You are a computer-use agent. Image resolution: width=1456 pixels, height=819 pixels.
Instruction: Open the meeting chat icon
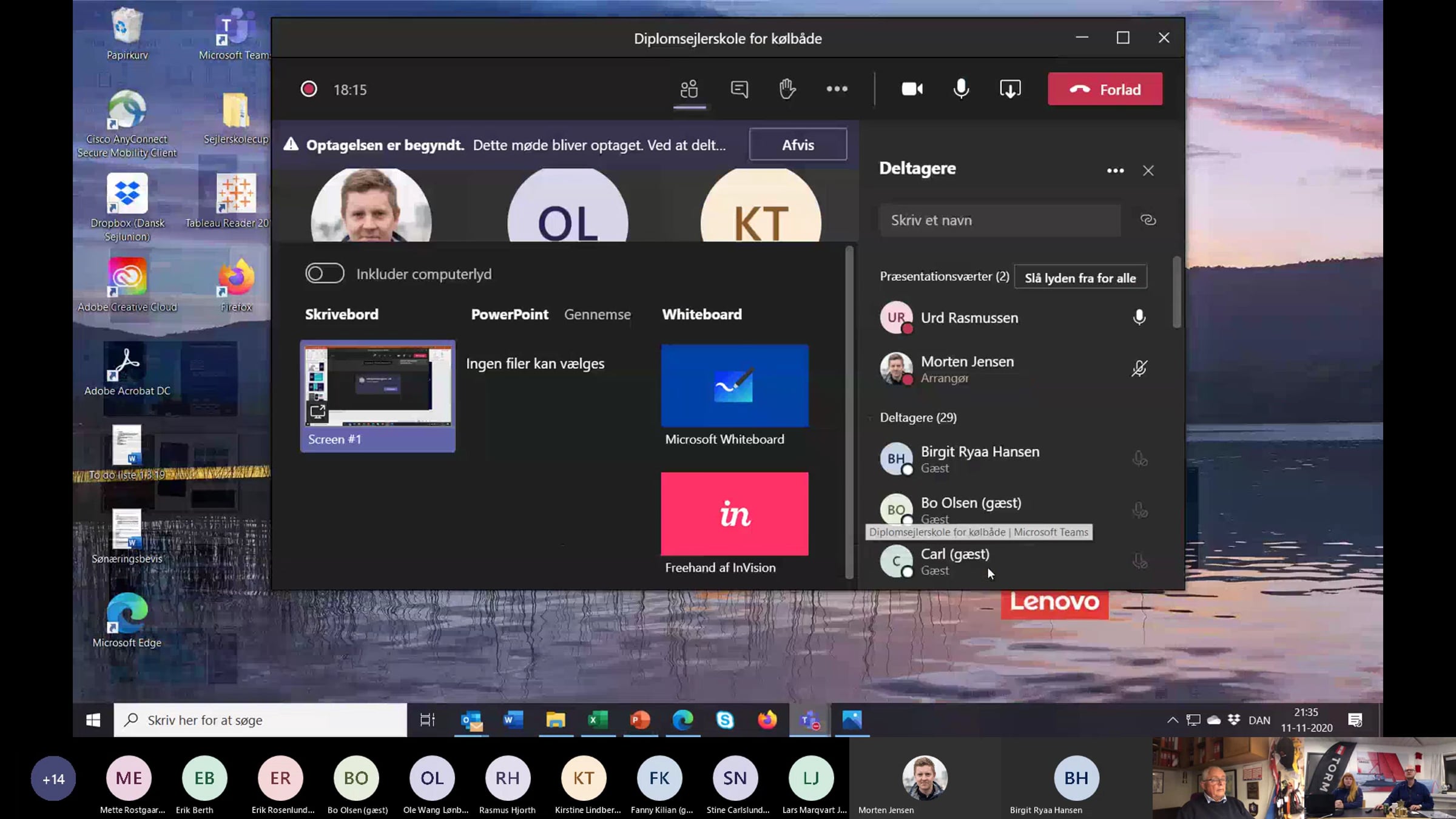click(739, 89)
